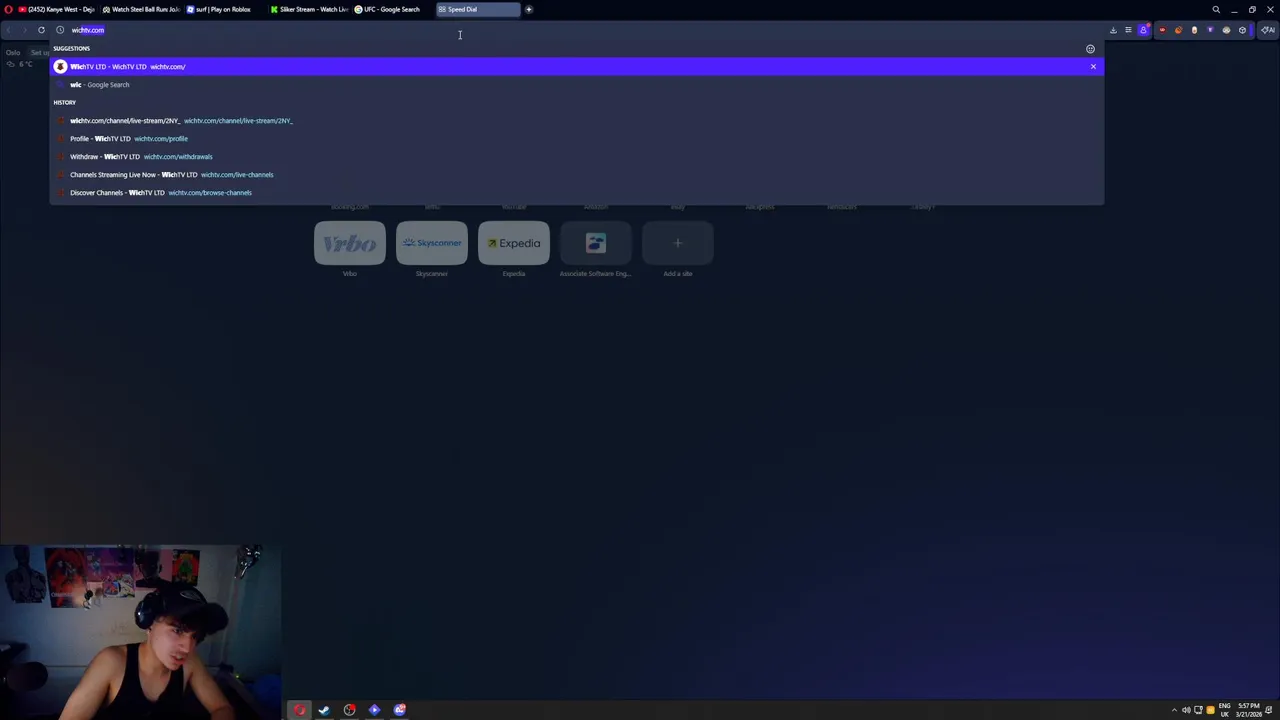Open the AI assistant button
This screenshot has height=720, width=1280.
1267,30
